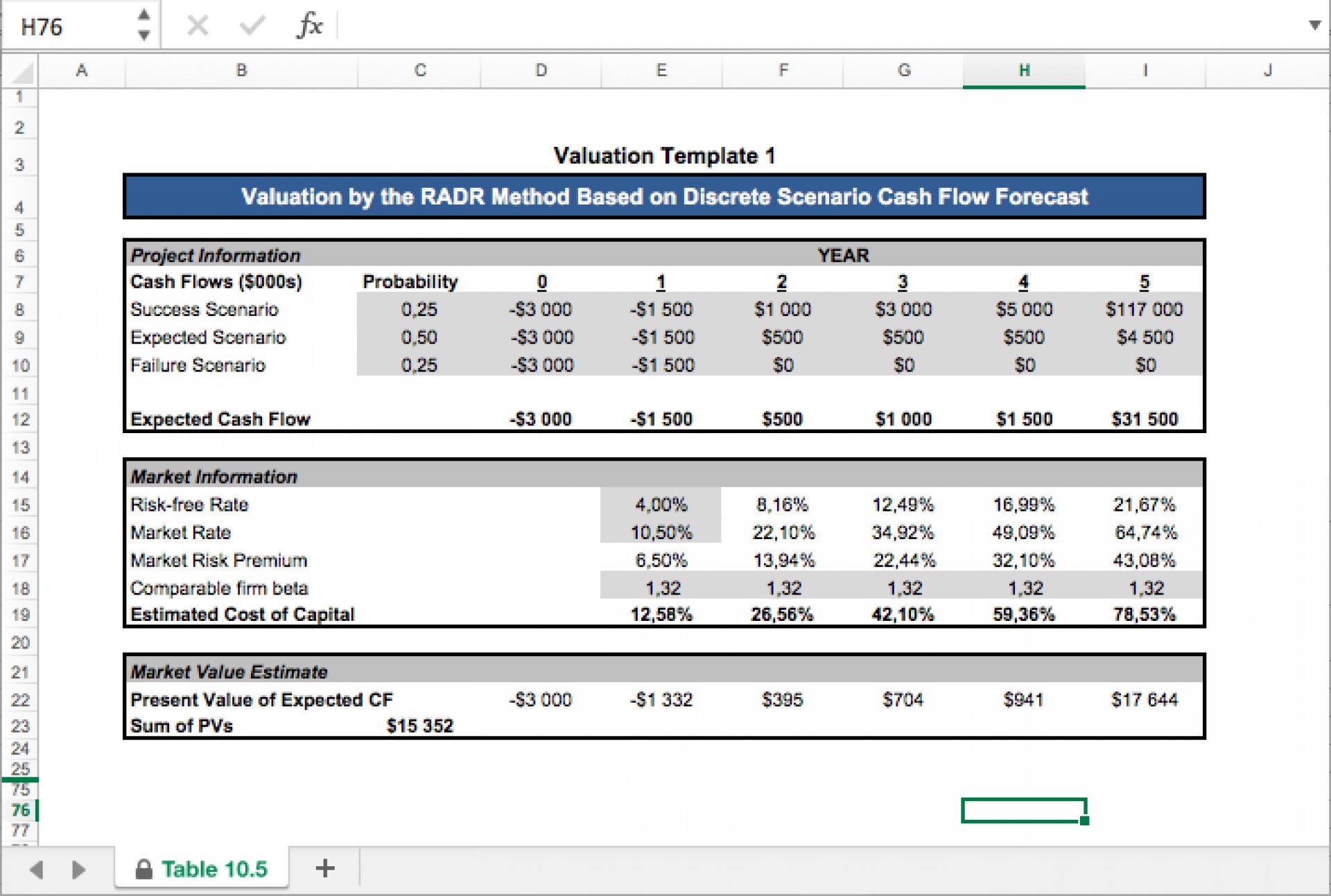Open the insert function fx button

coord(310,26)
